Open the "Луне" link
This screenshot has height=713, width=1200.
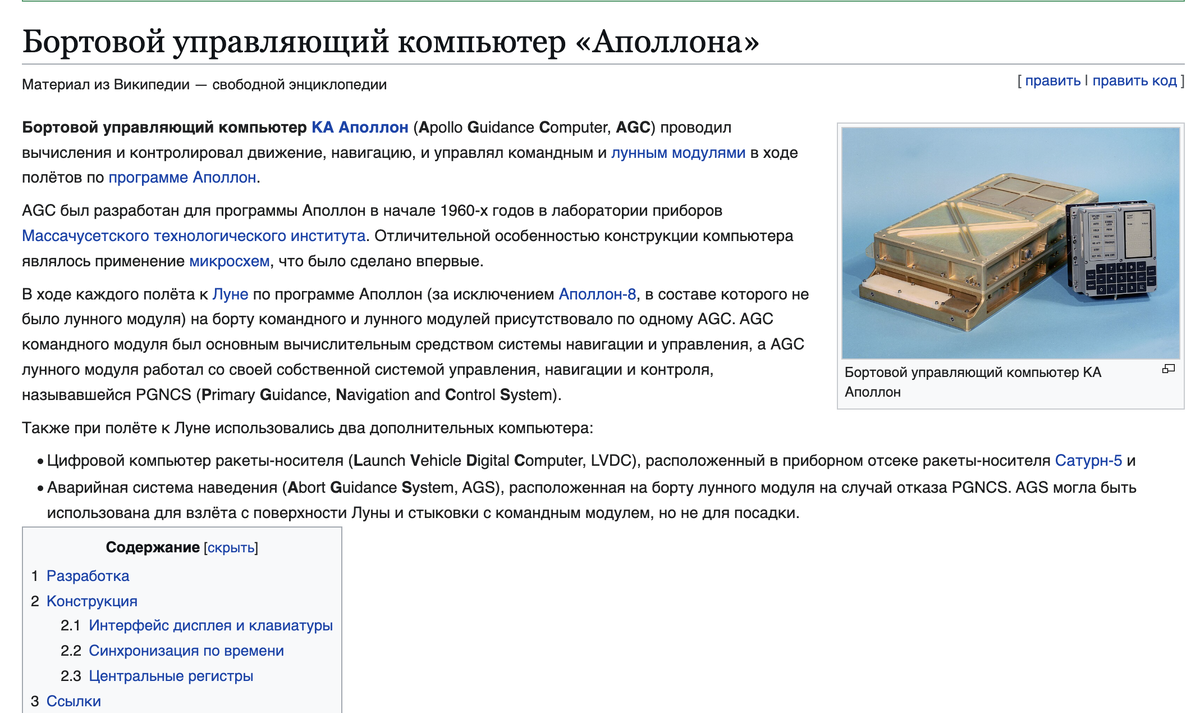(230, 294)
